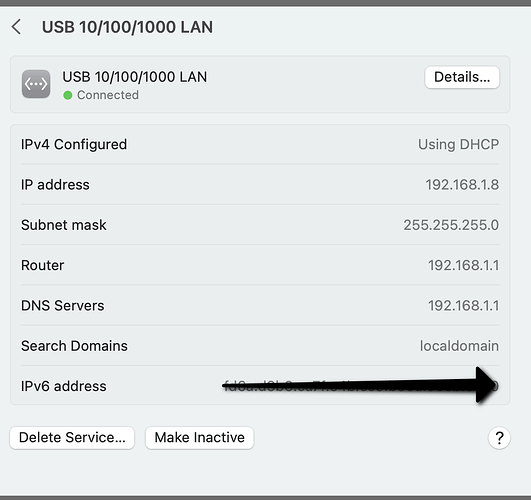Click the Ethernet adapter icon
Image resolution: width=531 pixels, height=500 pixels.
coord(36,84)
